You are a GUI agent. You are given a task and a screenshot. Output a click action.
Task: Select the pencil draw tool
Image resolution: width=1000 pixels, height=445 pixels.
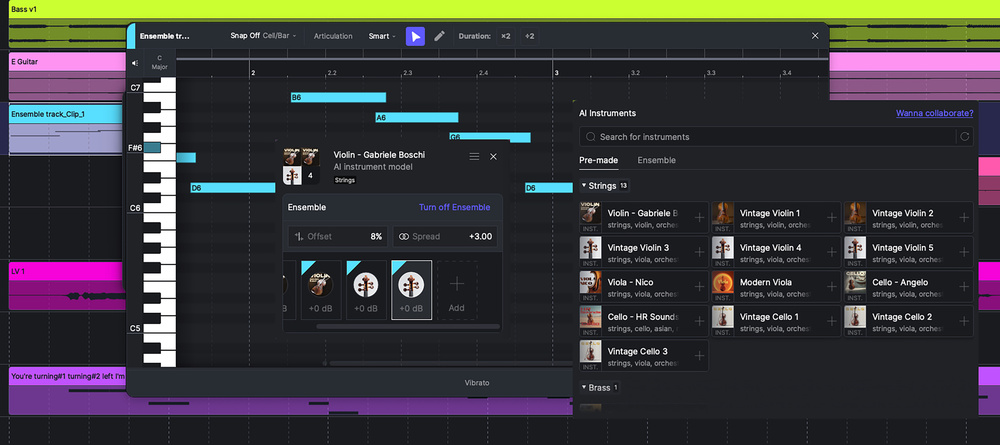440,36
